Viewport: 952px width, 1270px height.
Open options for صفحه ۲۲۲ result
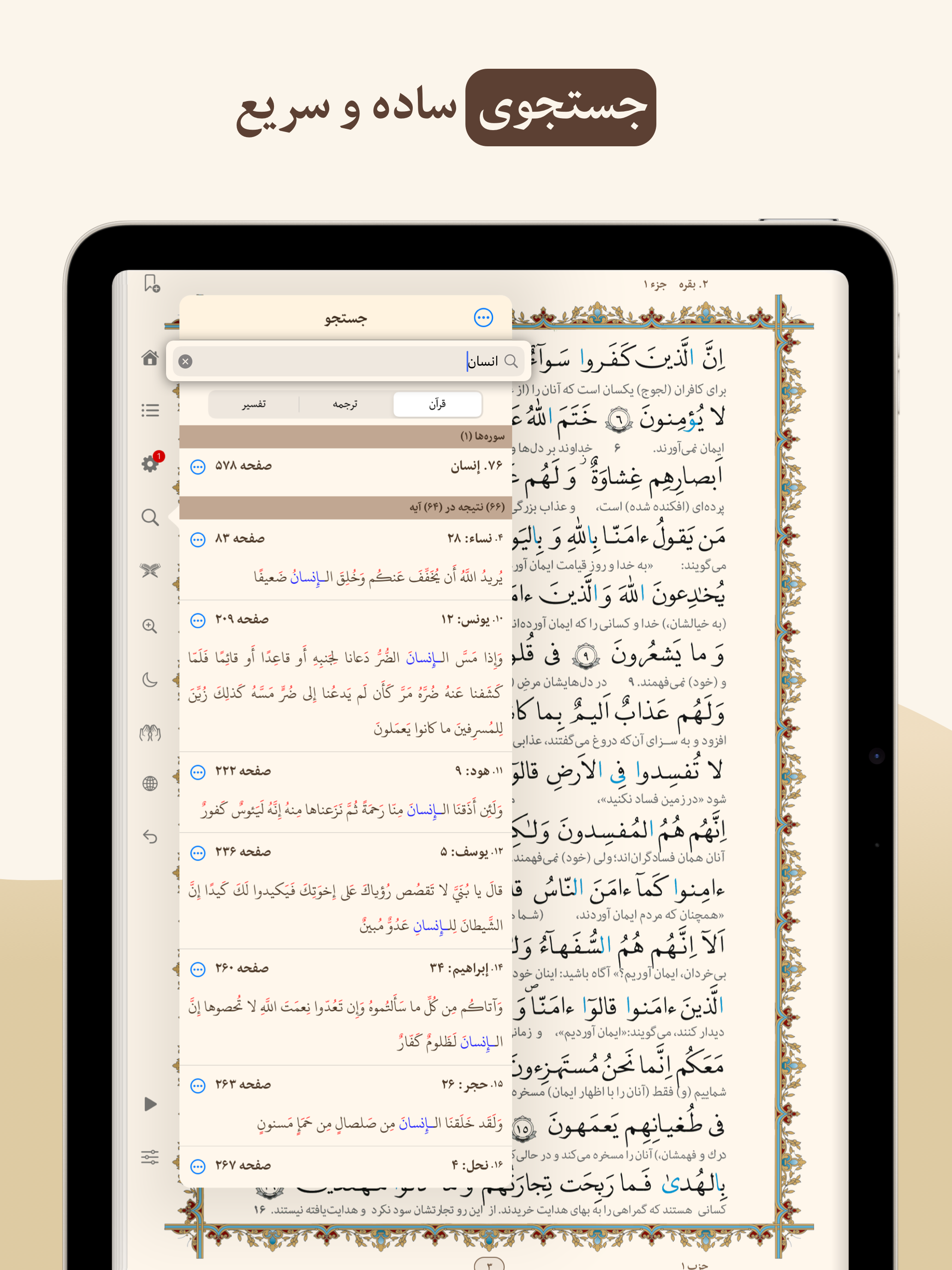pyautogui.click(x=198, y=772)
